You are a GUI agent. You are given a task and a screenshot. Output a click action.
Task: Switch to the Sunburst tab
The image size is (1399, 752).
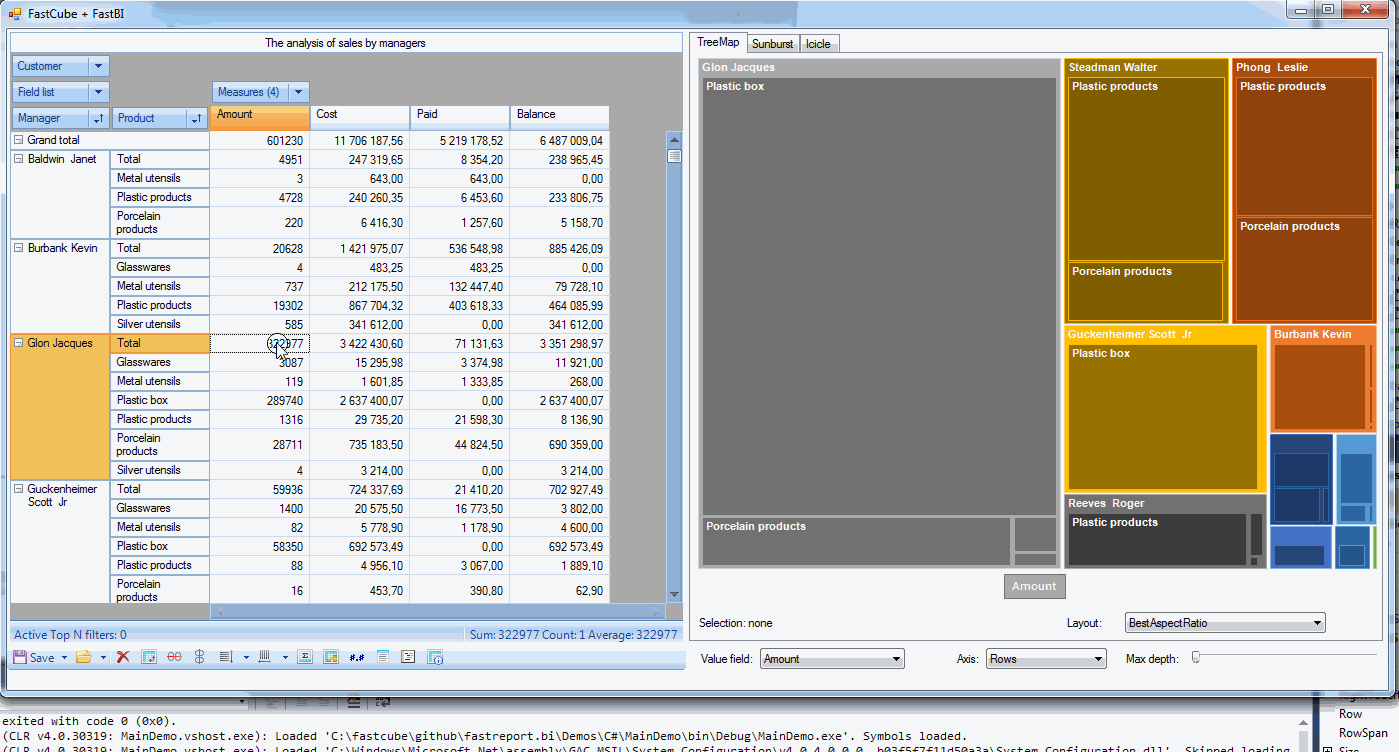(773, 44)
